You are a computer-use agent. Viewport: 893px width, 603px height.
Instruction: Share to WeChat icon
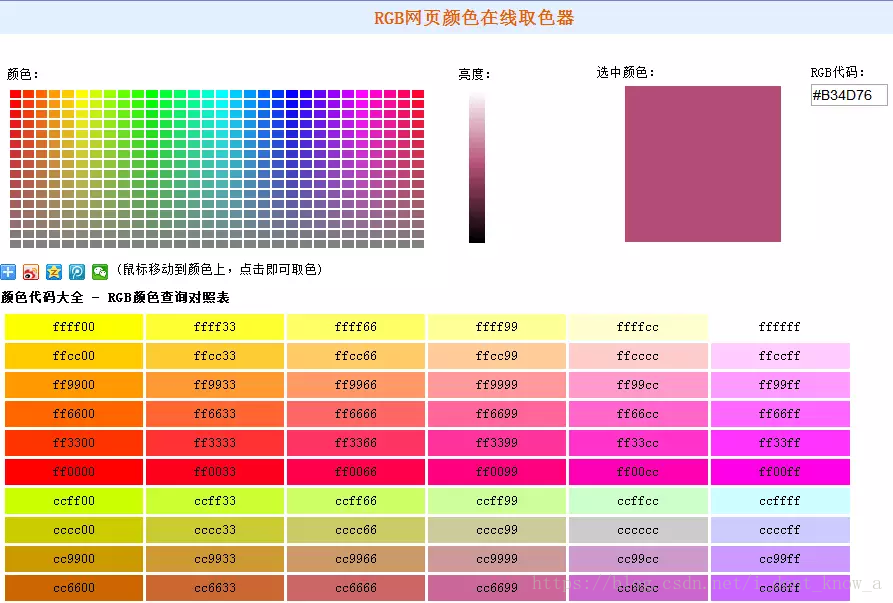click(x=100, y=272)
